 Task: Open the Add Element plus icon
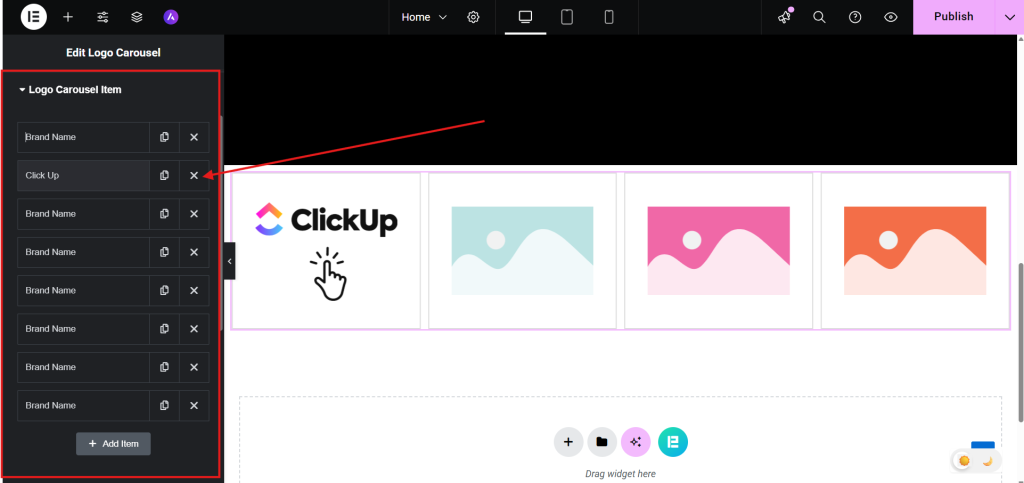tap(68, 17)
